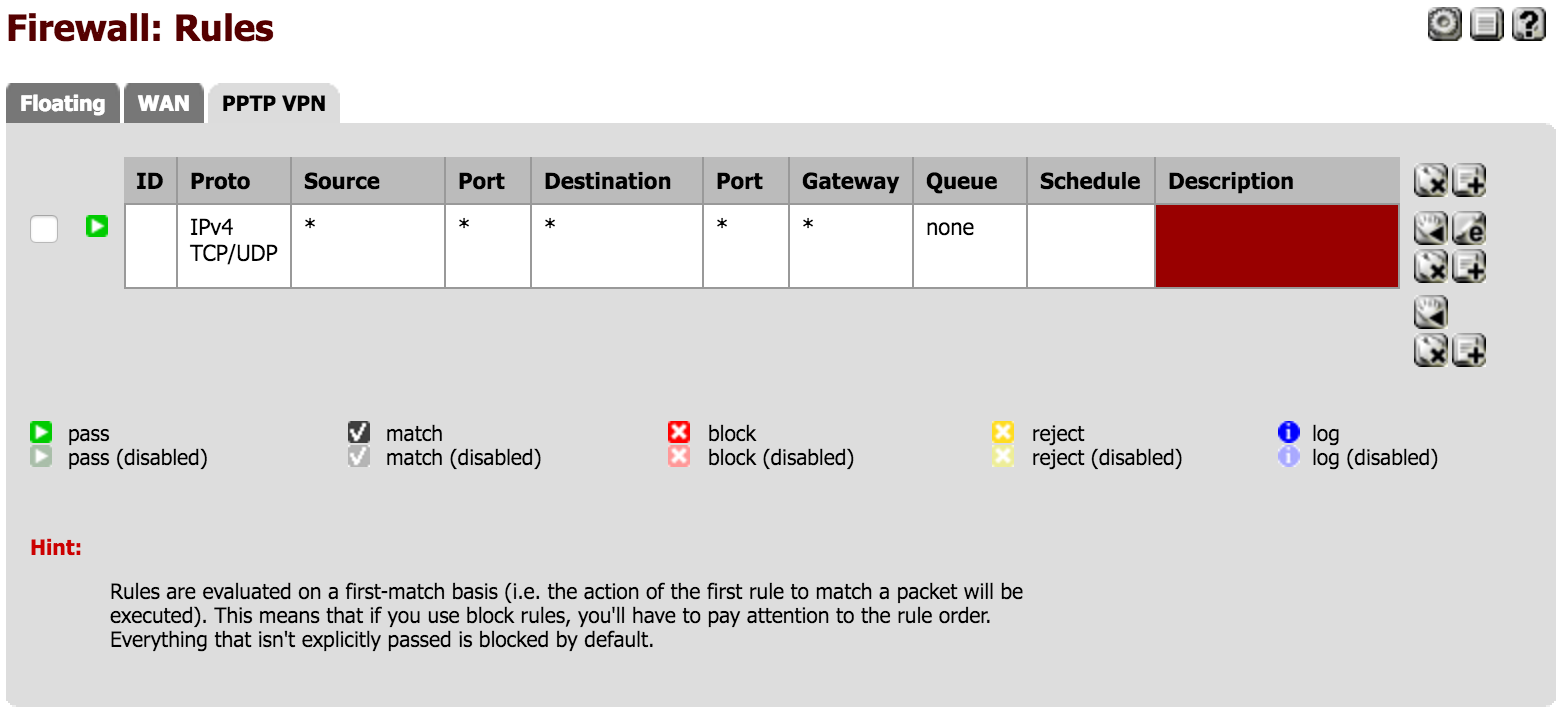The height and width of the screenshot is (712, 1559).
Task: Click the red Description cell of the rule
Action: 1277,246
